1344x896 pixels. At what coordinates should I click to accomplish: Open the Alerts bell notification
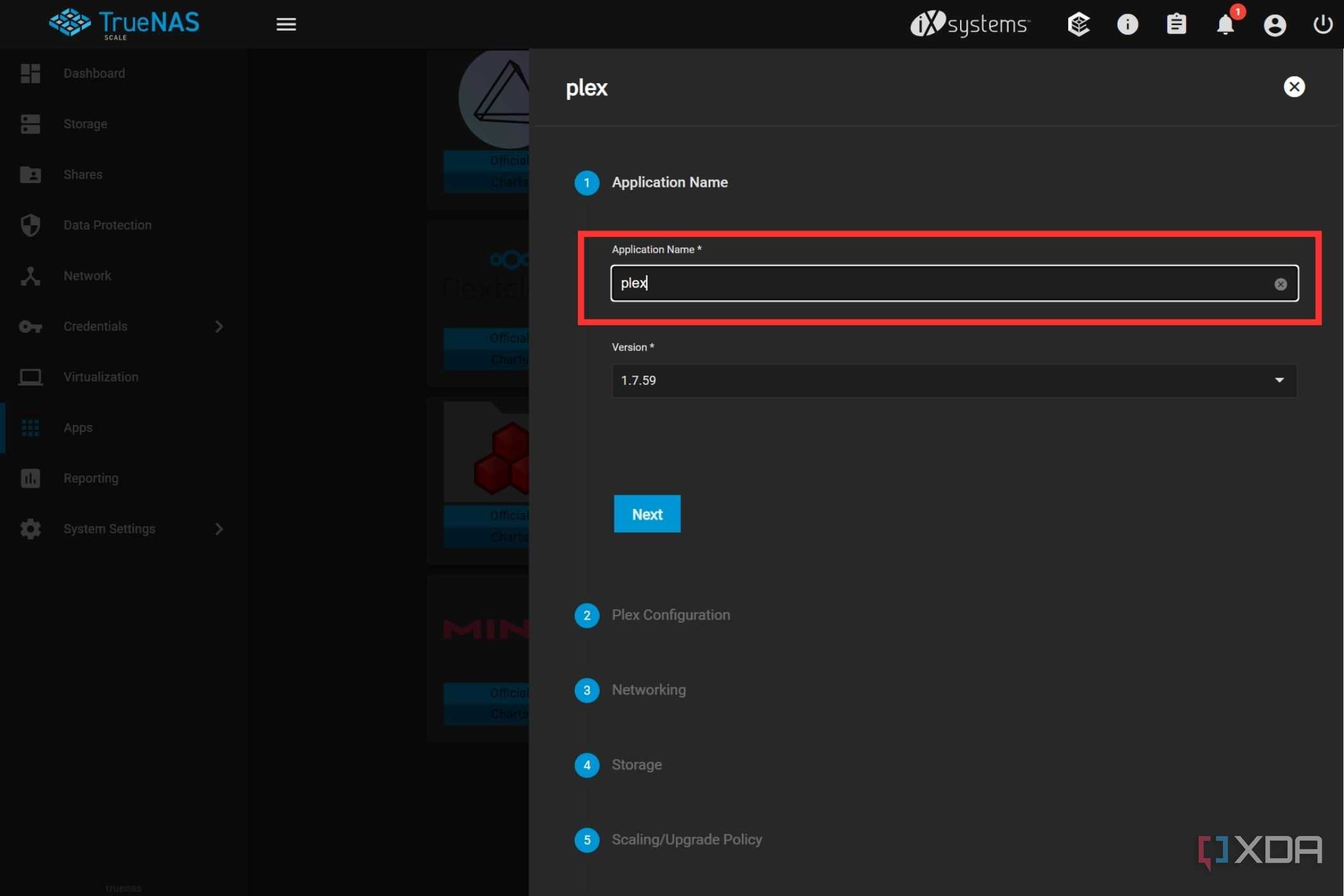coord(1226,24)
